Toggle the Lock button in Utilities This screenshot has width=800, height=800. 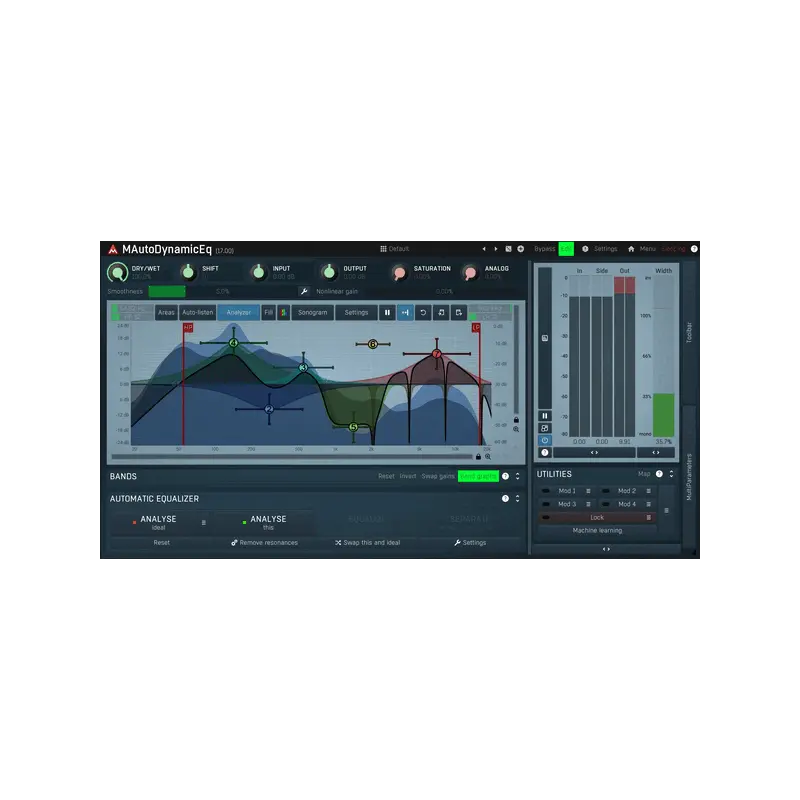click(x=597, y=517)
